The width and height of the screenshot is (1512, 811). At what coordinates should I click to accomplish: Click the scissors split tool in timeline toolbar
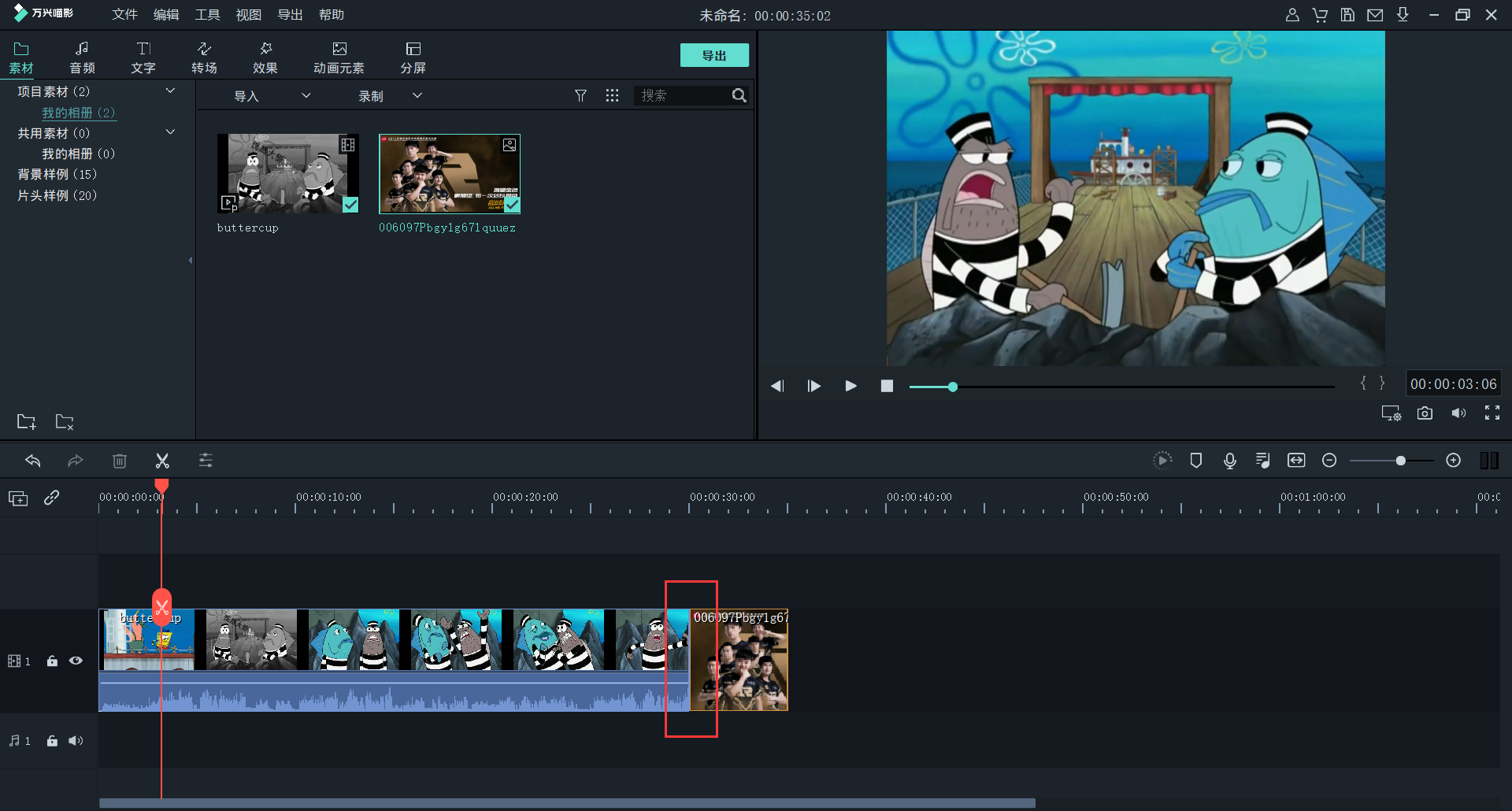(162, 461)
